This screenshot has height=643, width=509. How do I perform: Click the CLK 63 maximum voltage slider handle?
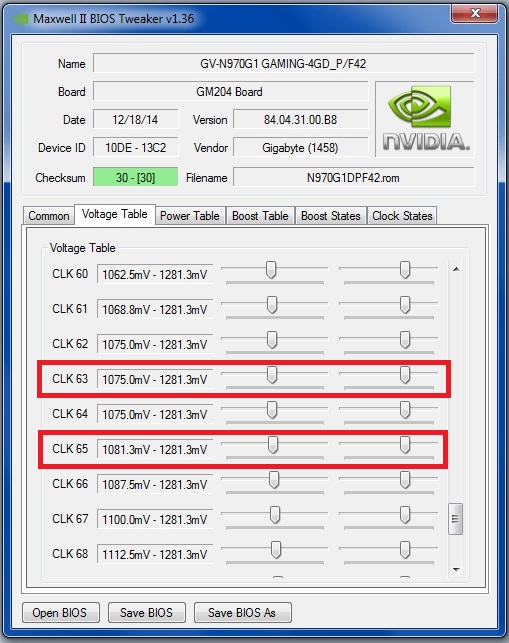click(x=405, y=375)
